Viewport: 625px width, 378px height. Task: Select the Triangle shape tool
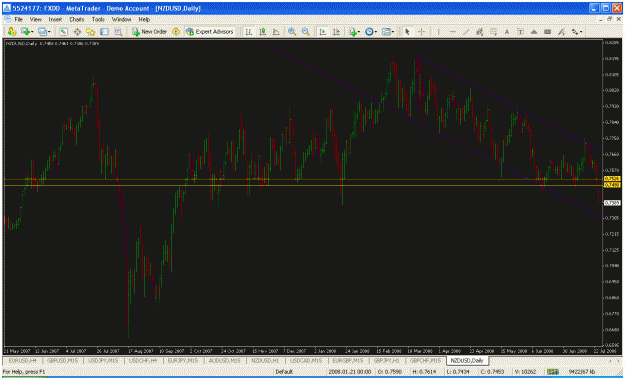(534, 32)
